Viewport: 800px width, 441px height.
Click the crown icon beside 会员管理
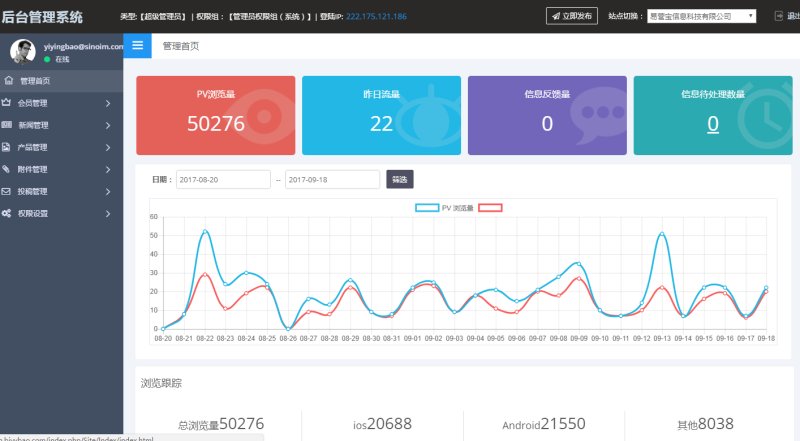(x=8, y=103)
